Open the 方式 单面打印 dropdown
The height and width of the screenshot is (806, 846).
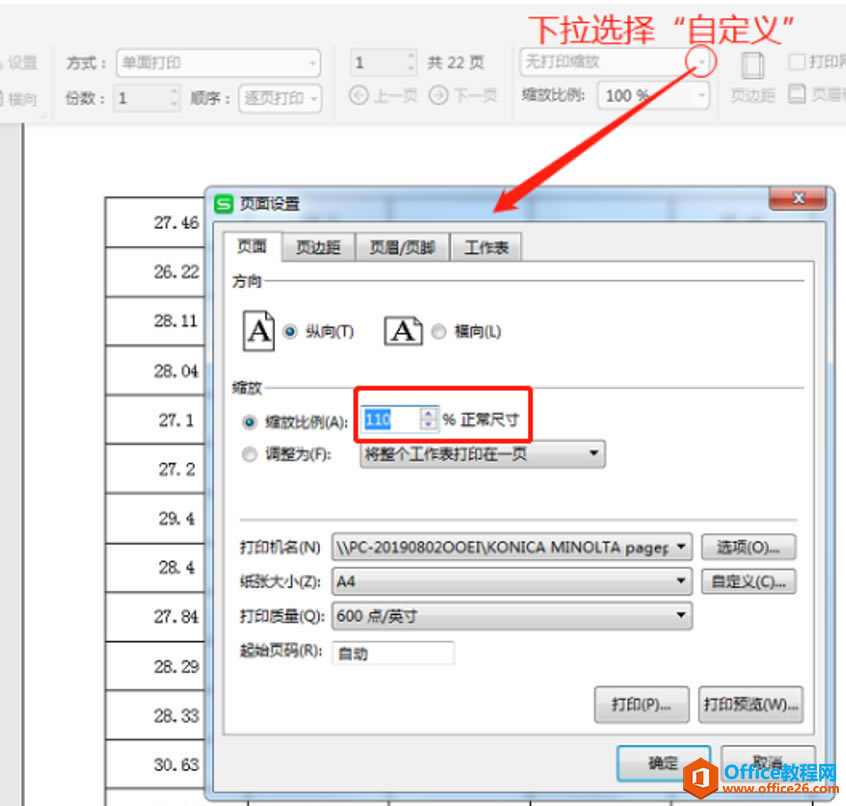[218, 63]
